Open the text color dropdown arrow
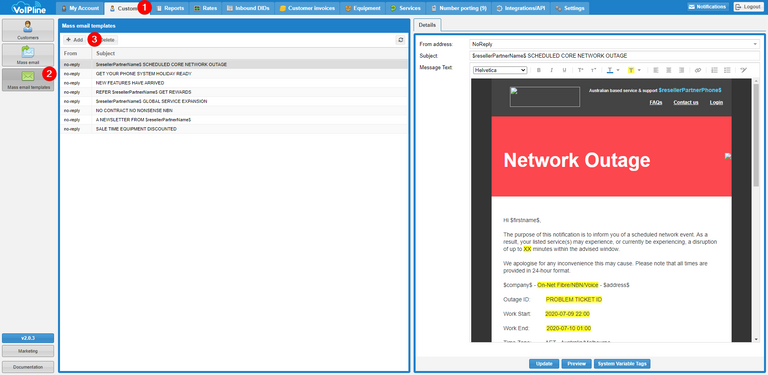Screen dimensions: 768x375 tap(618, 70)
